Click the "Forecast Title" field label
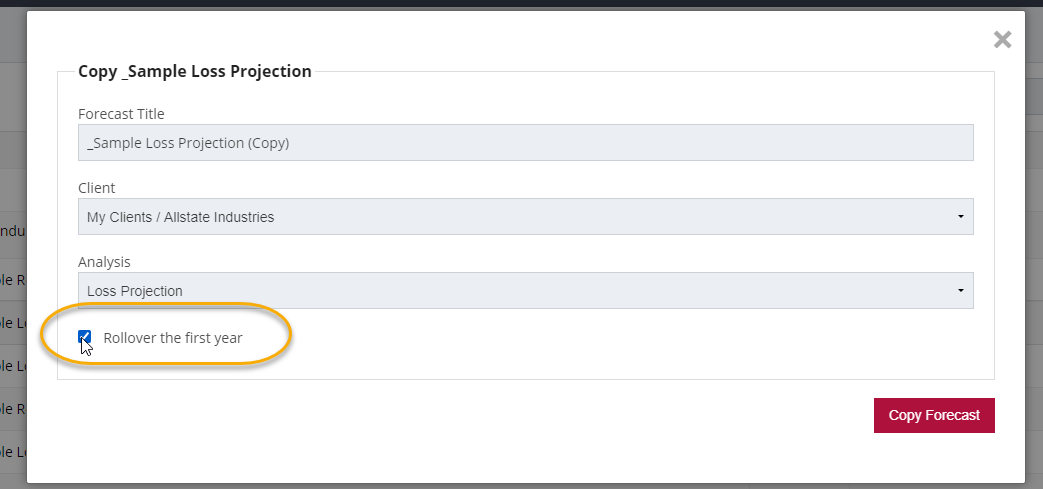The image size is (1043, 489). [x=121, y=114]
